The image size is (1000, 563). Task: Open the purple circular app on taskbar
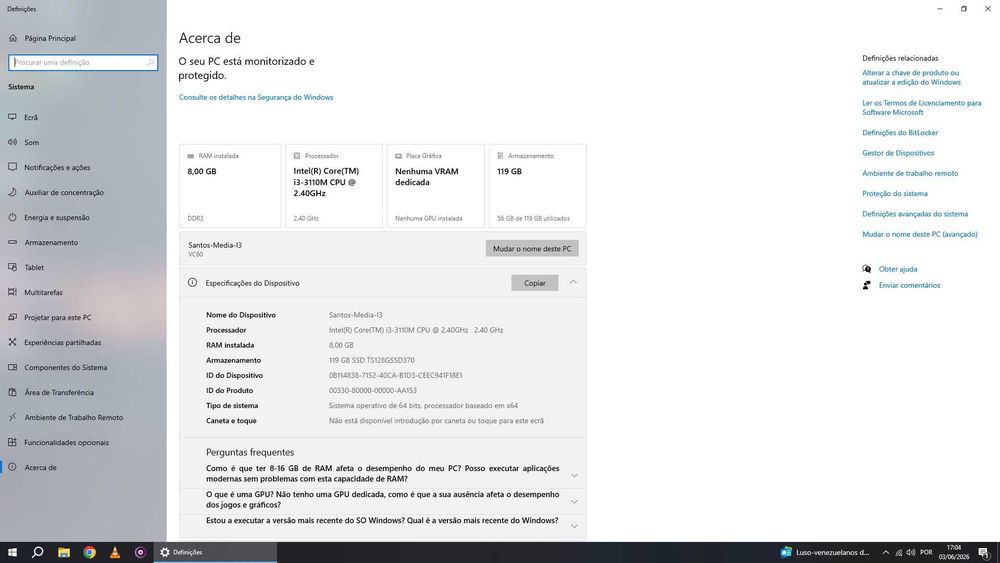coord(140,552)
